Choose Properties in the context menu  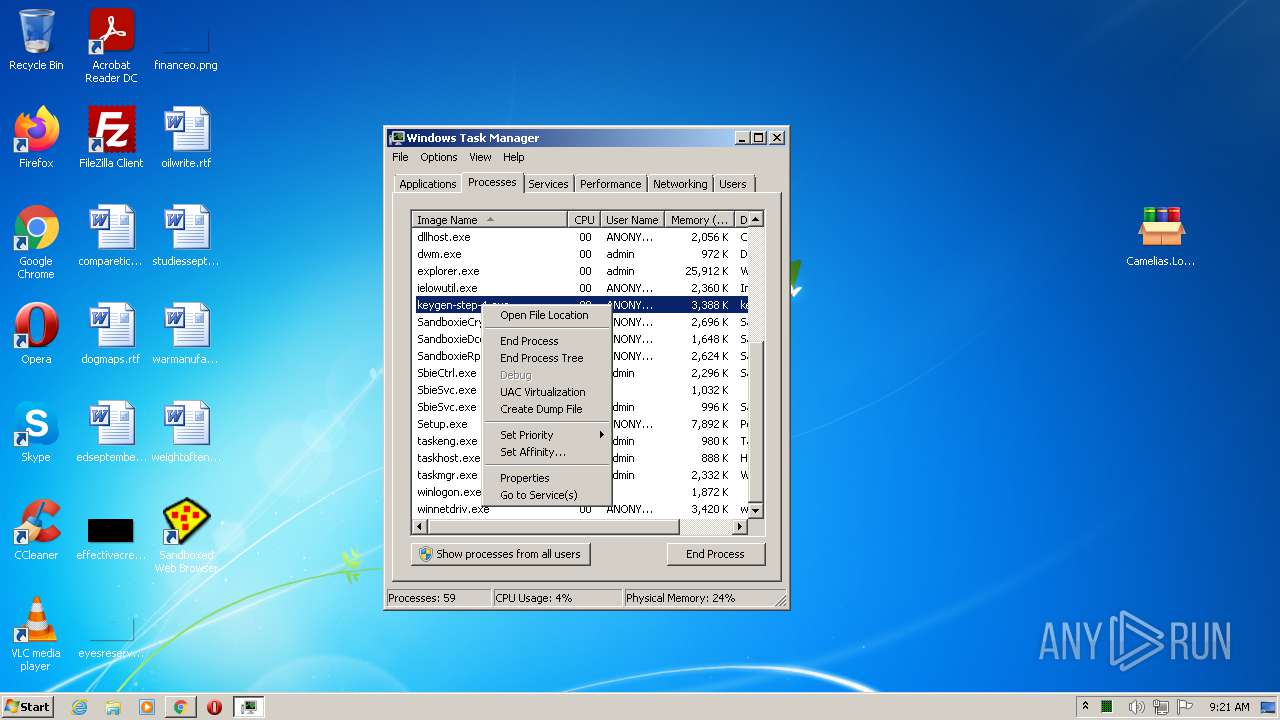pos(546,478)
